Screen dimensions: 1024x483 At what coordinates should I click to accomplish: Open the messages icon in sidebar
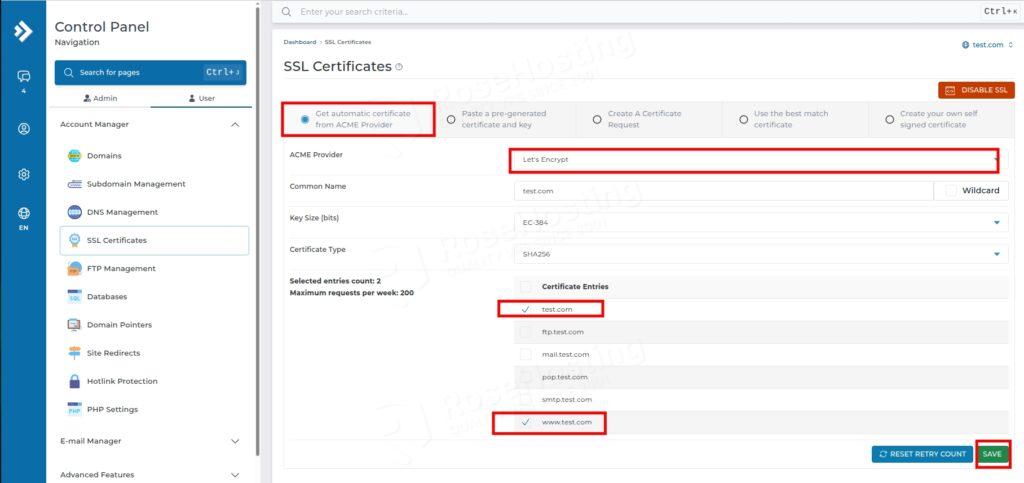(x=24, y=77)
